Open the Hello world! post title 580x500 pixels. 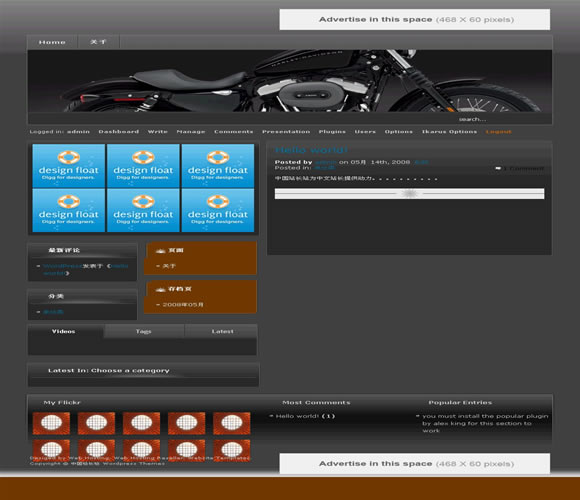[x=311, y=150]
